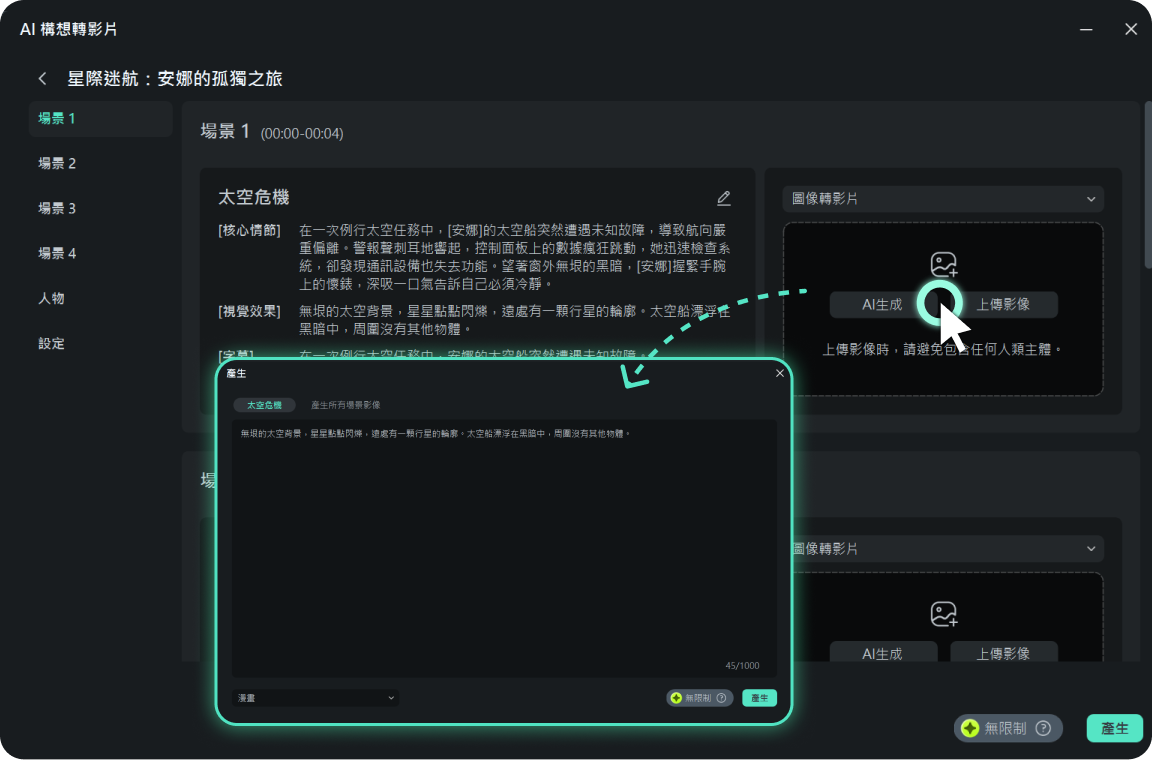Image resolution: width=1152 pixels, height=760 pixels.
Task: Open the second scene's 圖像轉影片 dropdown
Action: click(x=946, y=549)
